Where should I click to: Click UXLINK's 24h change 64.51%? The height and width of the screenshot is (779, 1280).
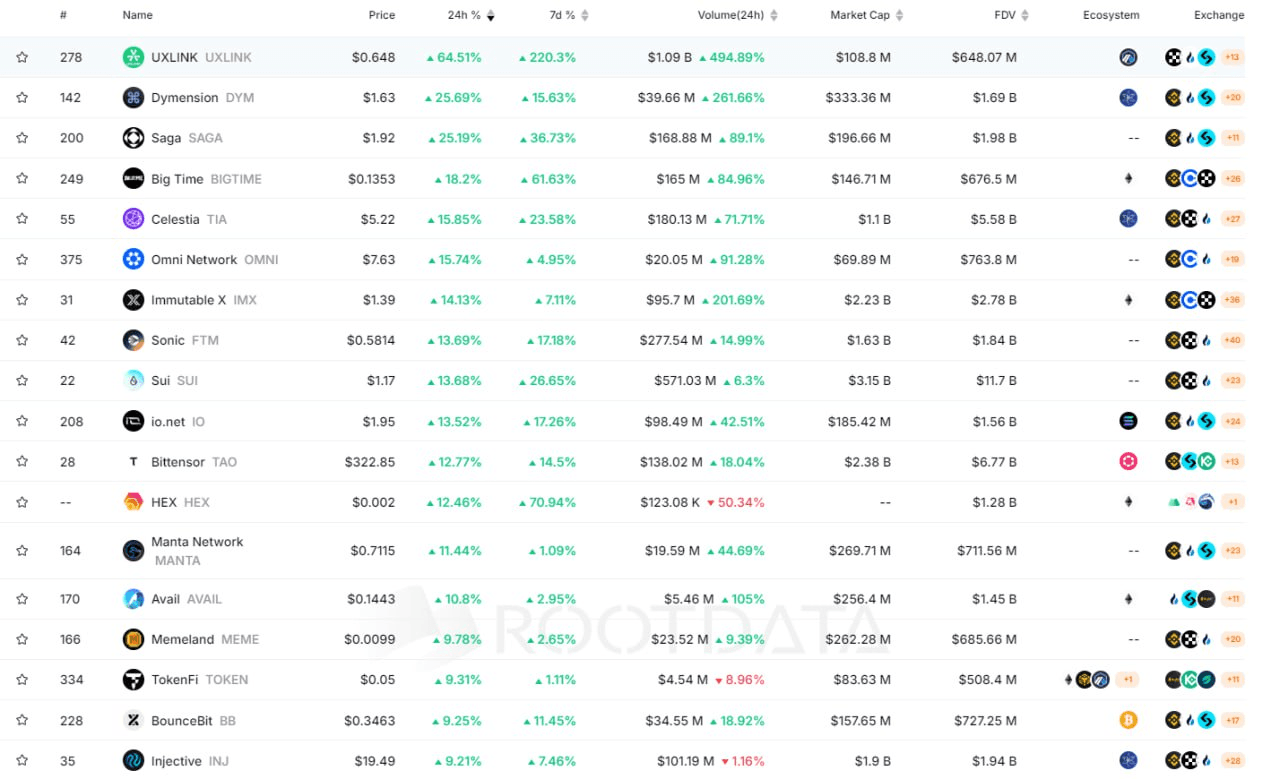[x=454, y=57]
